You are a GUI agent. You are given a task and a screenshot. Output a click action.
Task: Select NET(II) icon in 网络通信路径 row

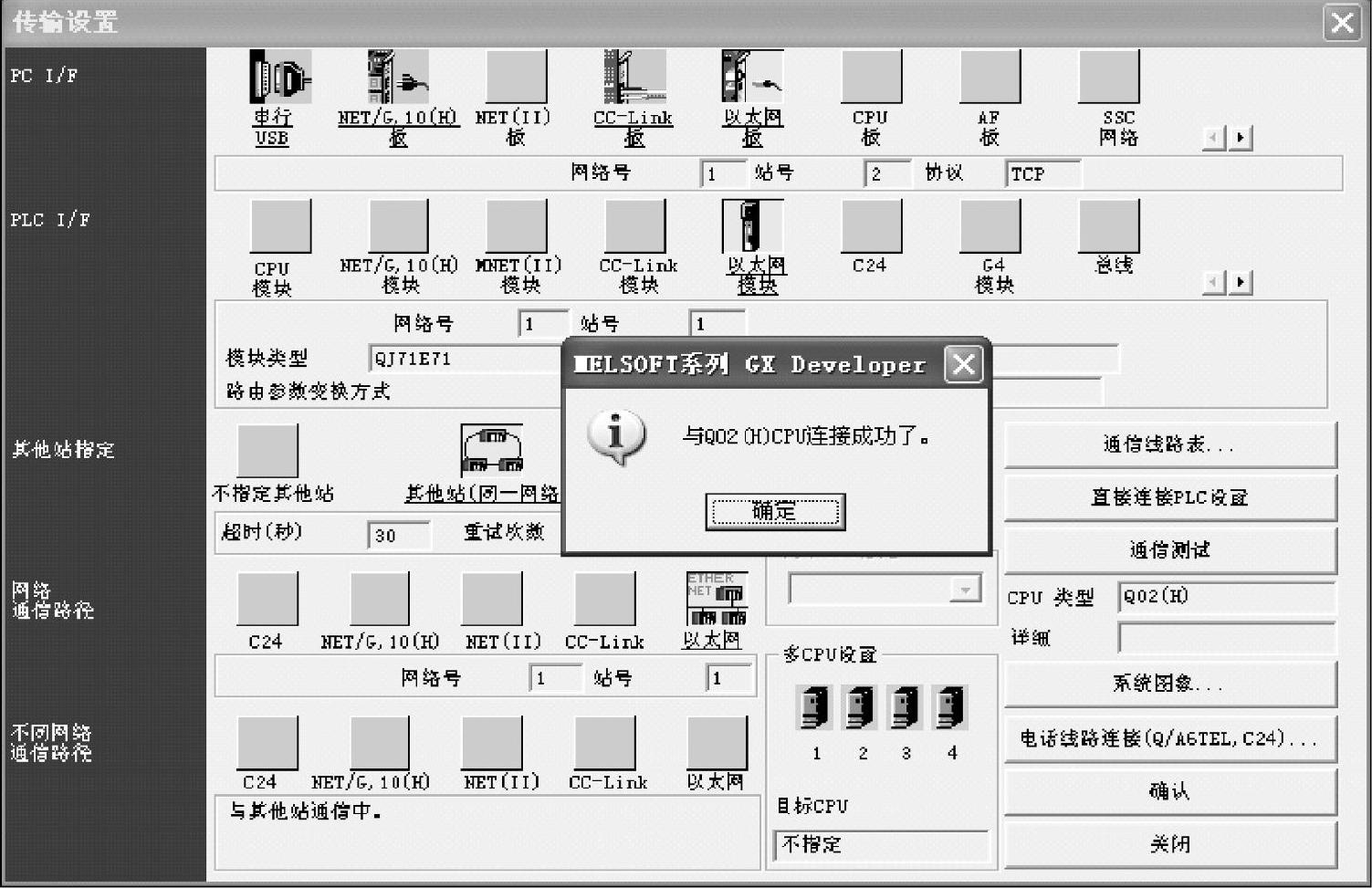pyautogui.click(x=492, y=599)
